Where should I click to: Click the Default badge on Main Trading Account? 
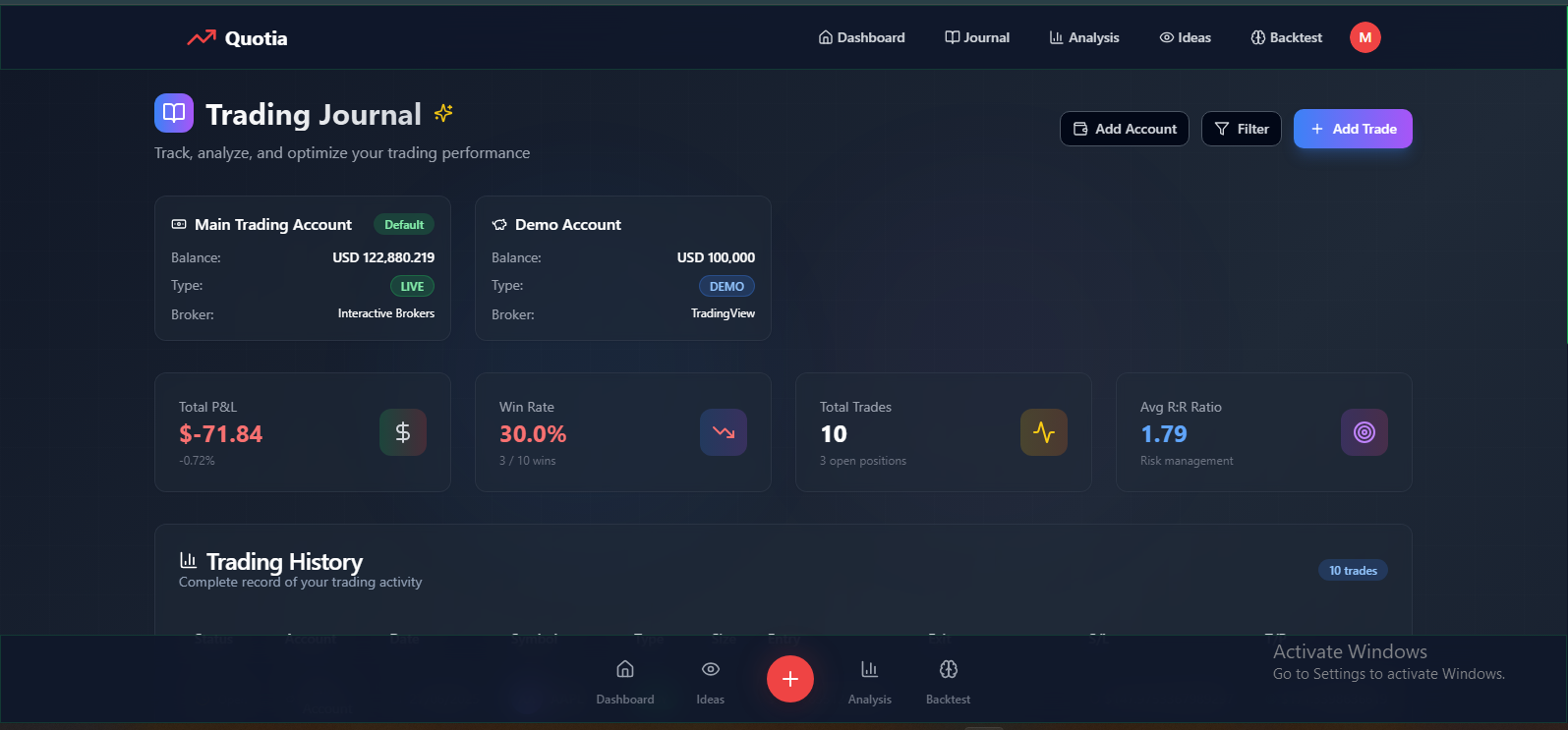pyautogui.click(x=404, y=225)
